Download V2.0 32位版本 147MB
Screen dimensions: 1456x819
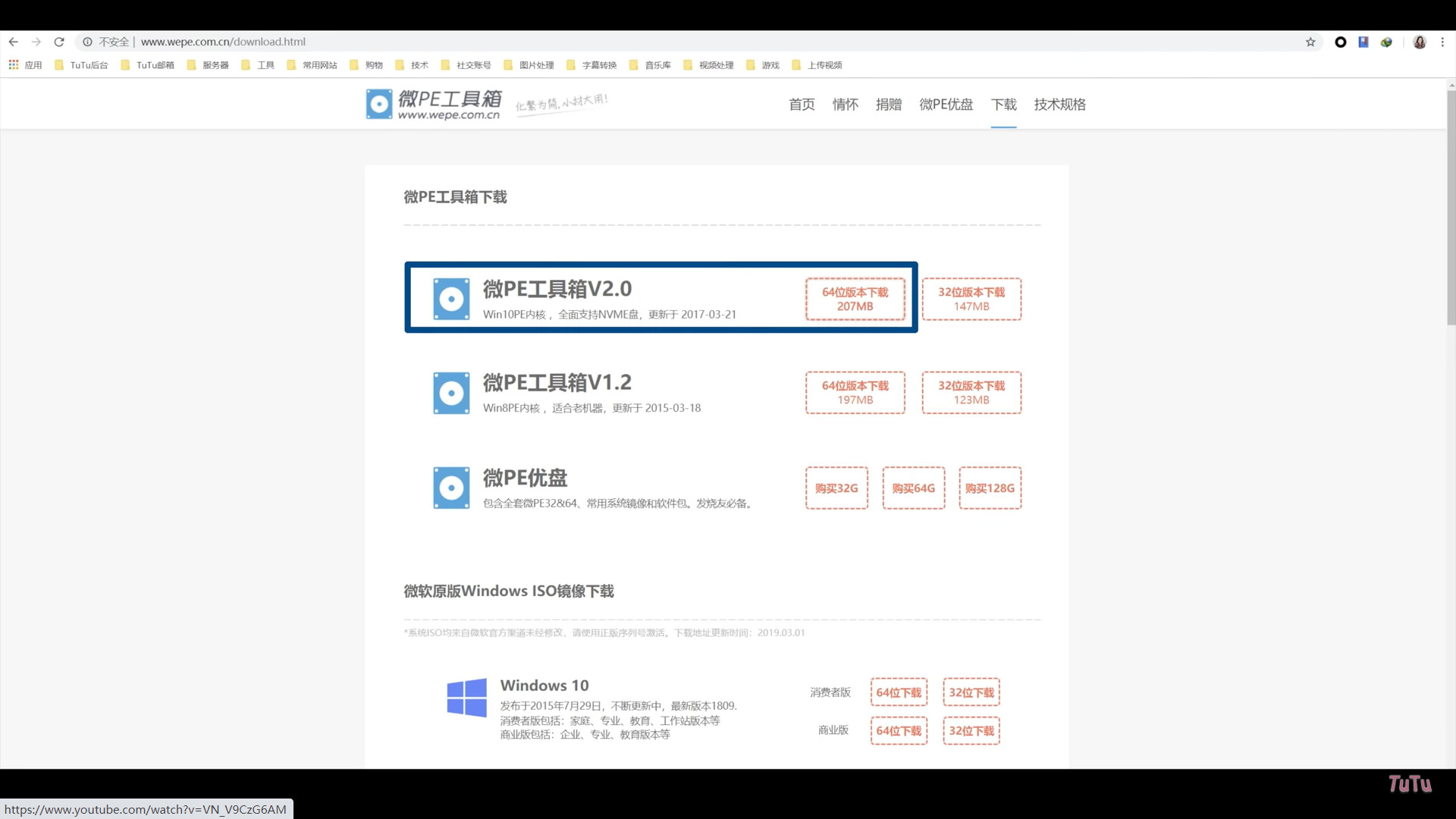click(971, 299)
